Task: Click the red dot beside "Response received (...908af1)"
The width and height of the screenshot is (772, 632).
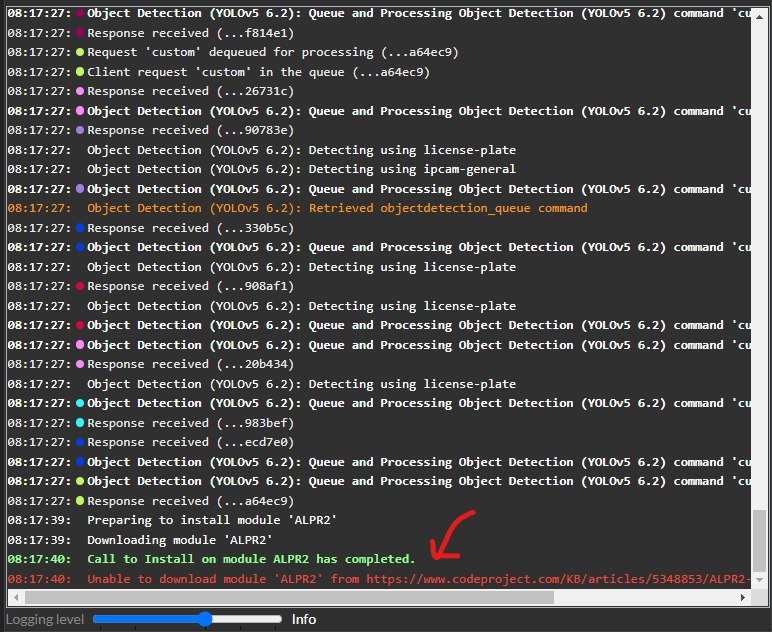Action: pyautogui.click(x=80, y=286)
